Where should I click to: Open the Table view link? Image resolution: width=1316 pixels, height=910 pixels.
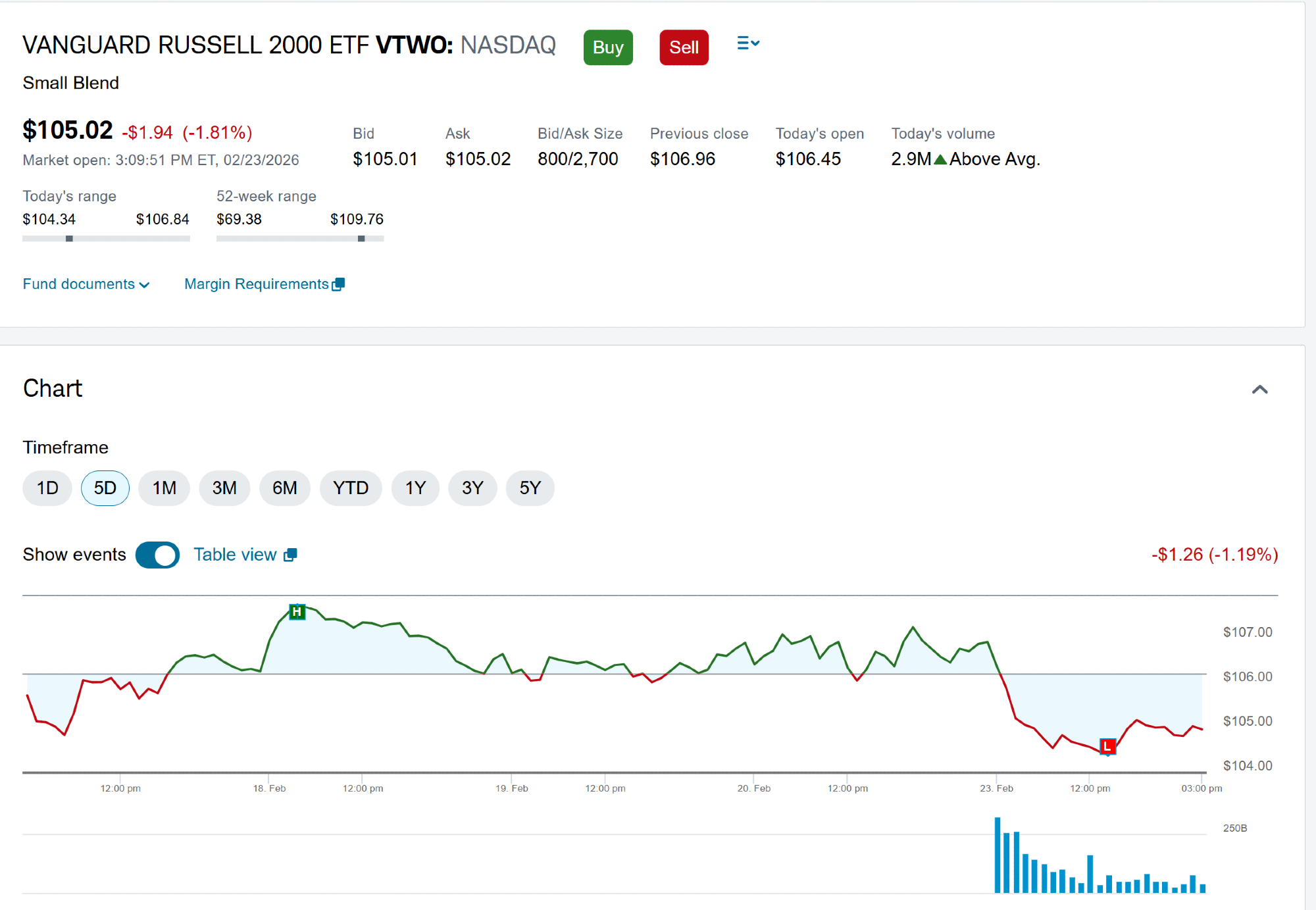pos(235,555)
